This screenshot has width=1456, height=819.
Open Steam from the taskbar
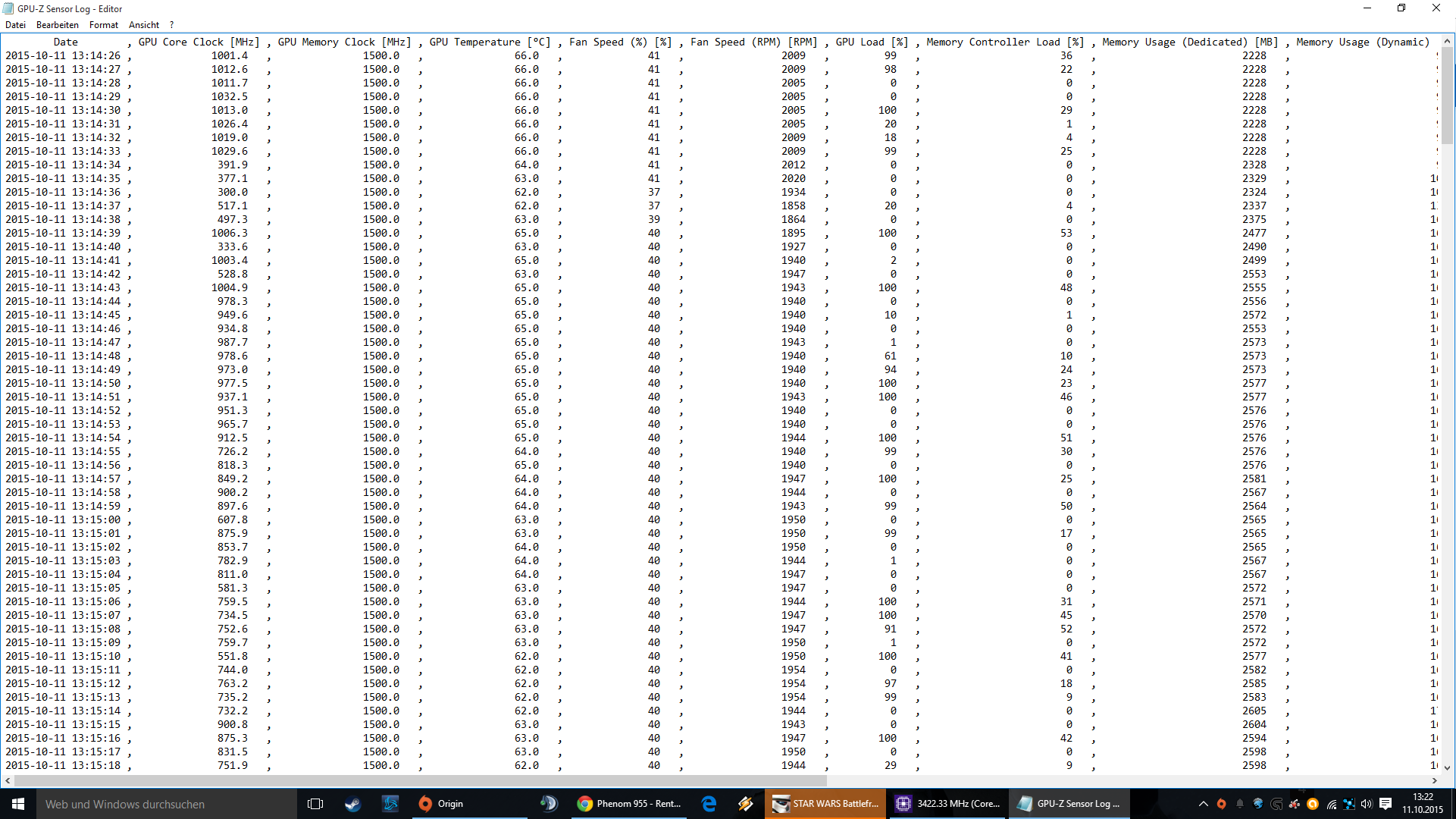[x=352, y=804]
